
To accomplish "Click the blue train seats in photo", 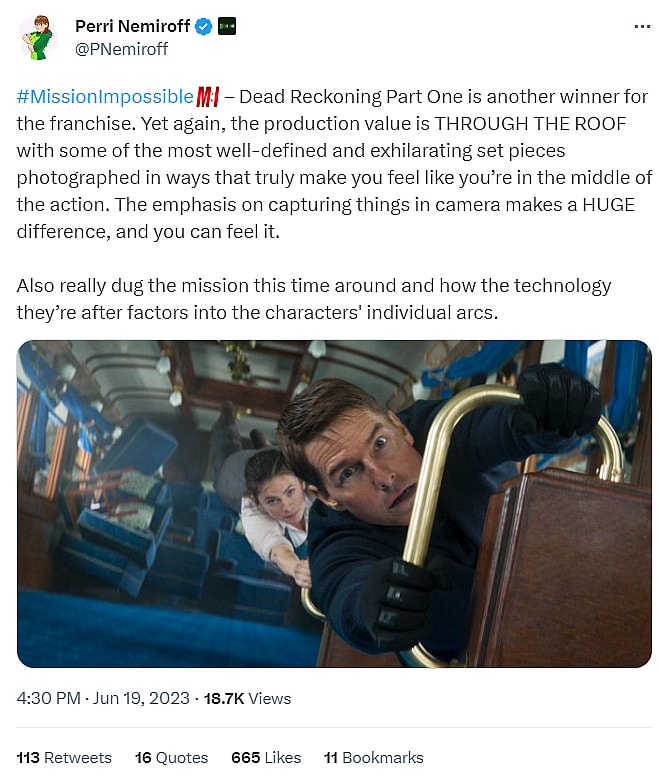I will 110,540.
